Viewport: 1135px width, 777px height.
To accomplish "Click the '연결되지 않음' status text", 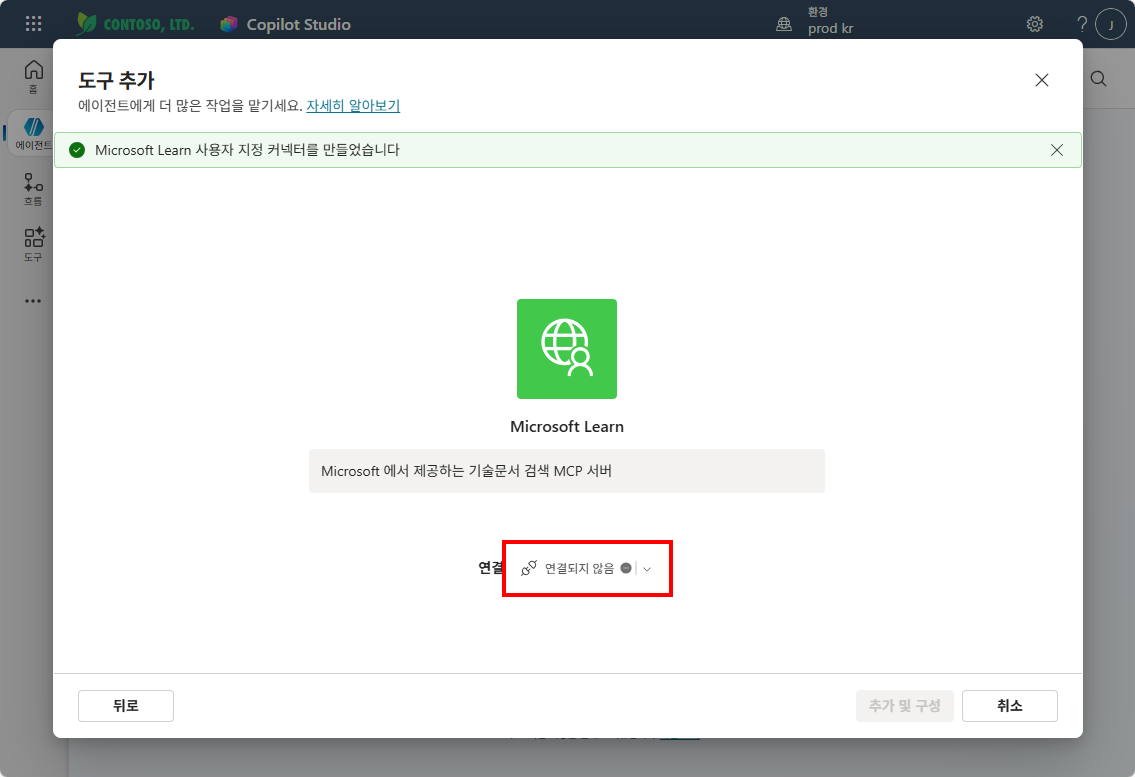I will 579,568.
